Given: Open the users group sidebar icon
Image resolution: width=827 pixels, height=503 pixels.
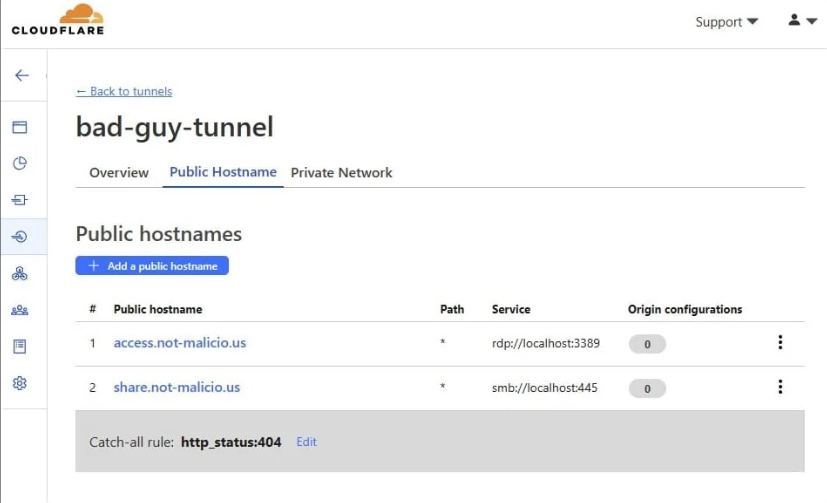Looking at the screenshot, I should pyautogui.click(x=20, y=310).
